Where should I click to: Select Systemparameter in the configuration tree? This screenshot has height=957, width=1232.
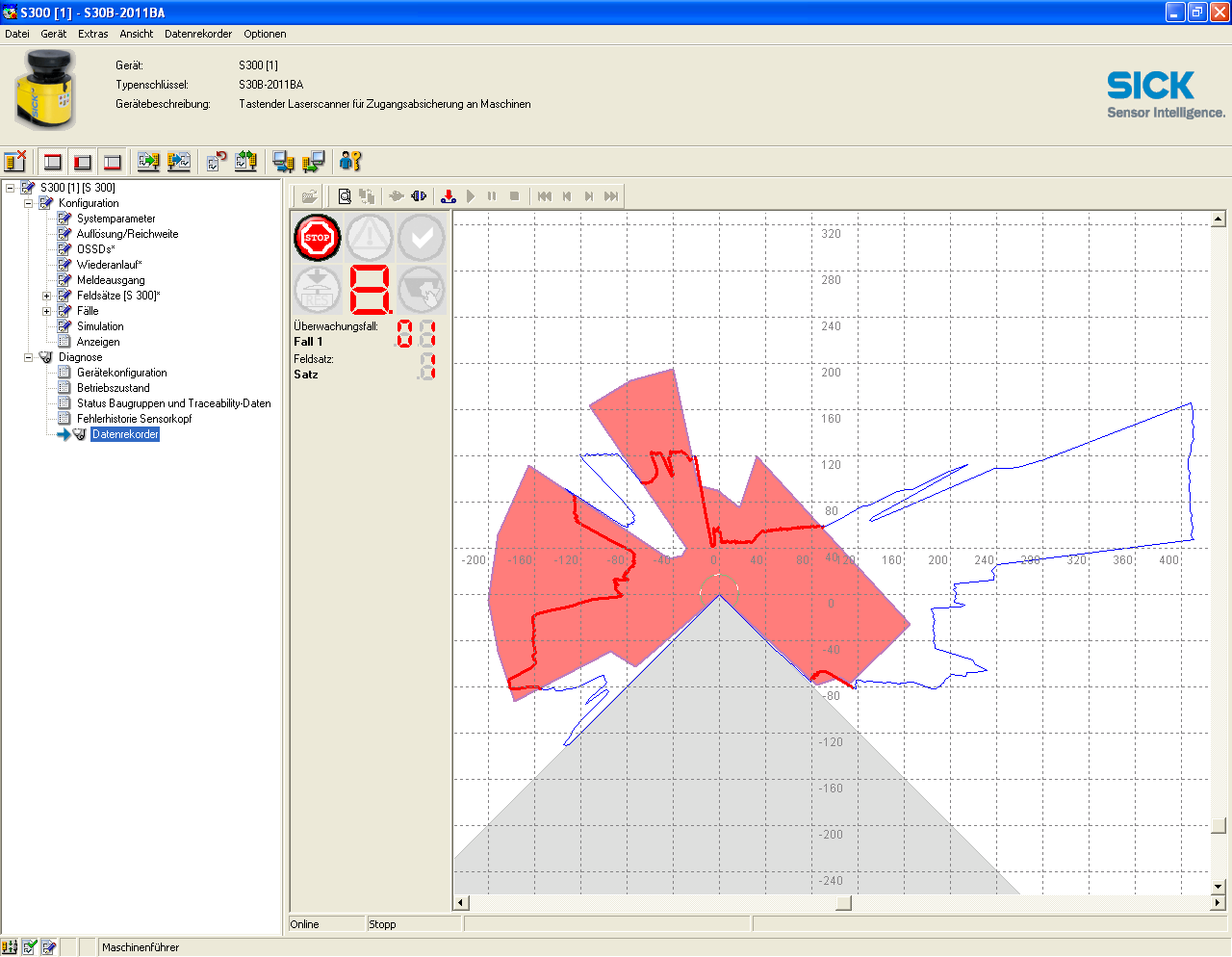pos(115,219)
